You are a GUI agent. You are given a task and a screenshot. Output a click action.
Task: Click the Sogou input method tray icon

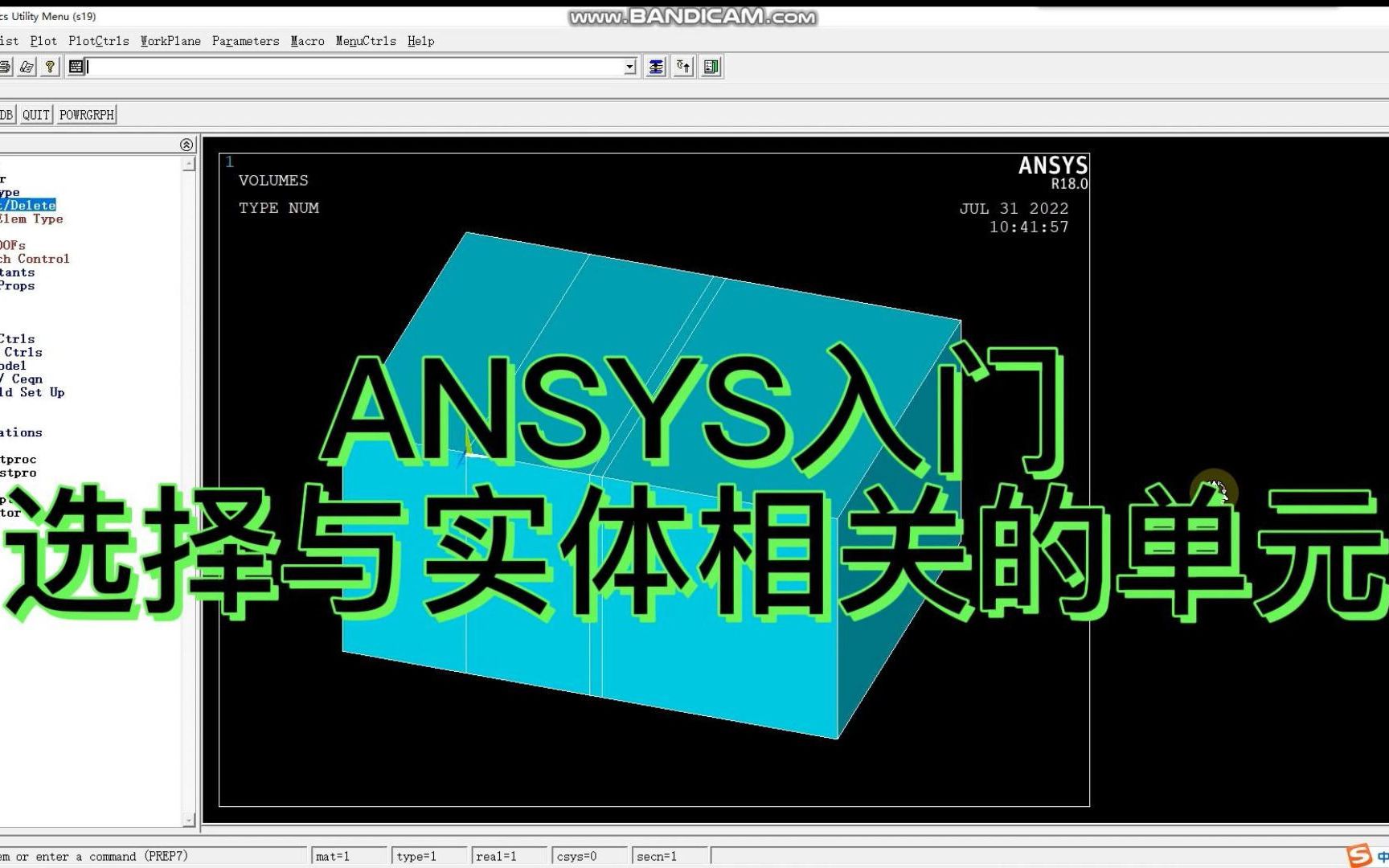pyautogui.click(x=1359, y=855)
